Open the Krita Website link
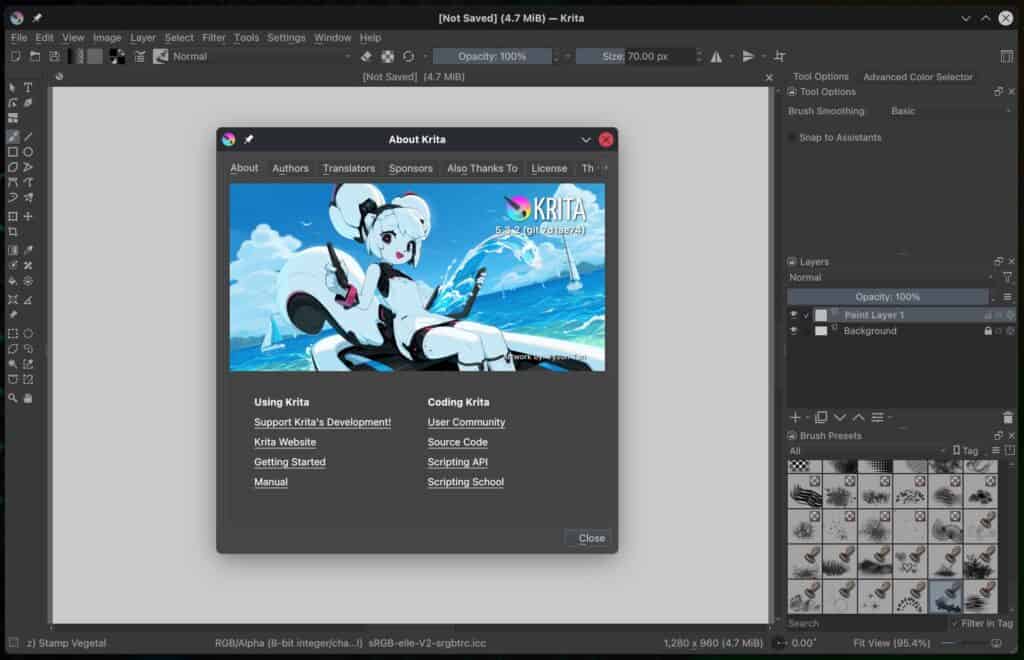Screen dimensions: 1024x660 285,442
